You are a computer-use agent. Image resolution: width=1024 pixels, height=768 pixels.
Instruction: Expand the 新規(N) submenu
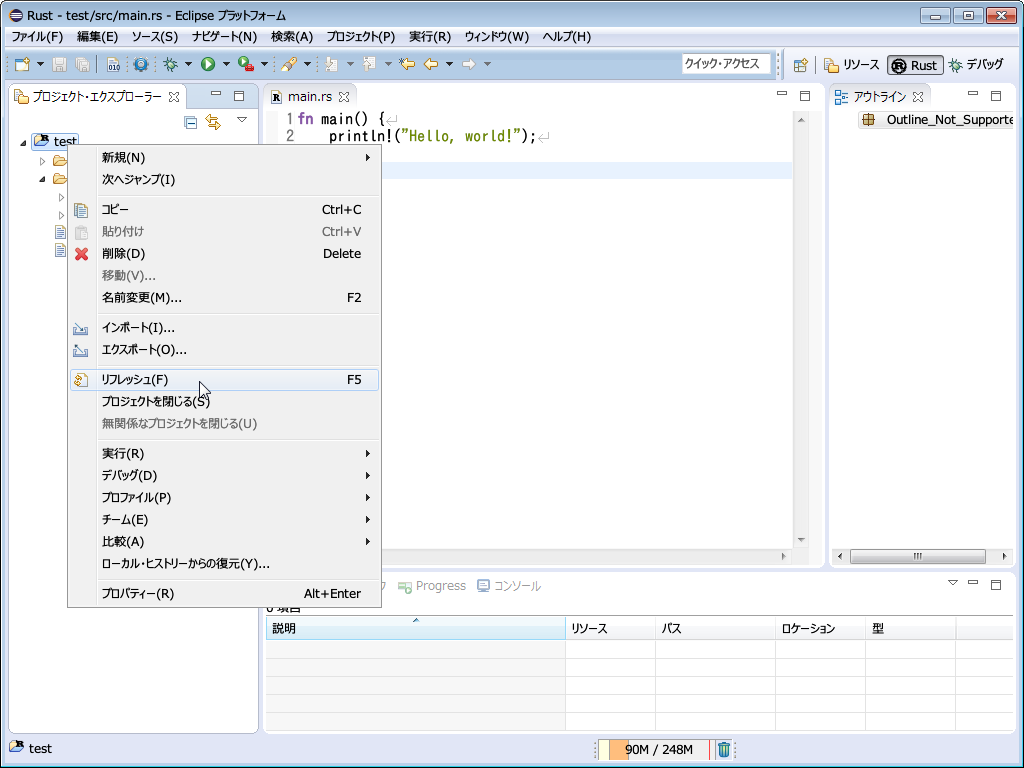click(224, 157)
